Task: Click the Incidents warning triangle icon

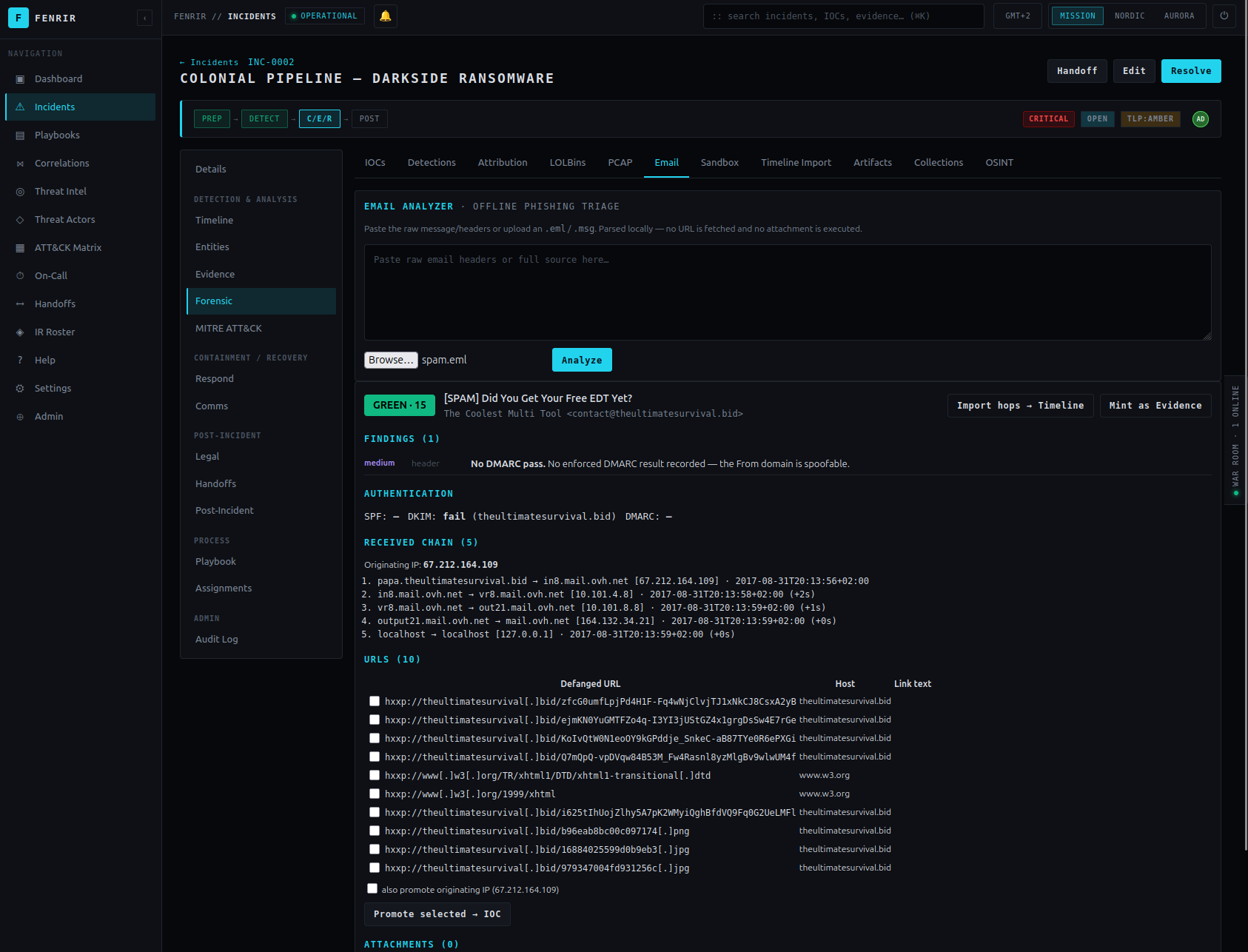Action: coord(20,107)
